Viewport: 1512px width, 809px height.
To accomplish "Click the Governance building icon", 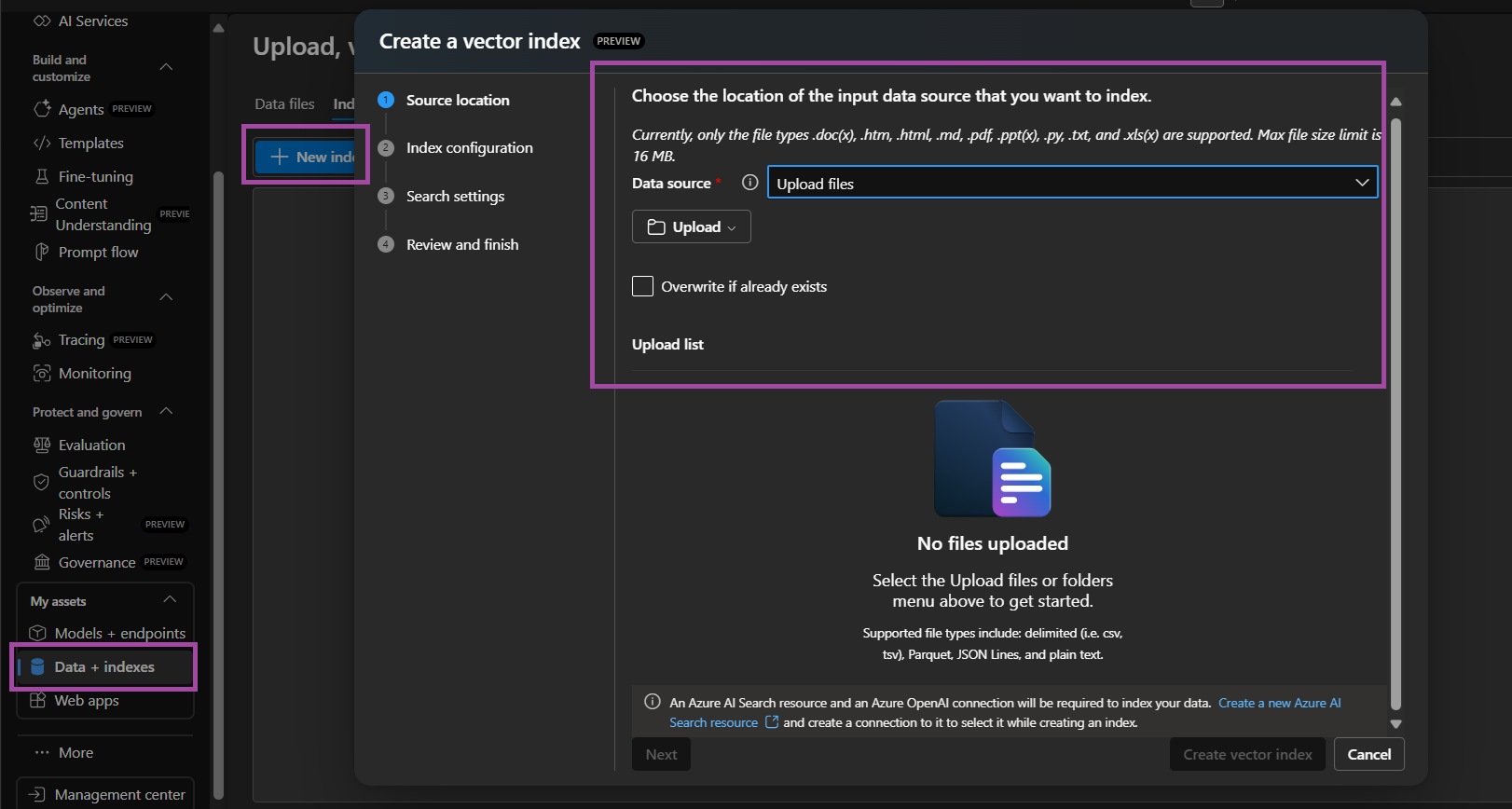I will [42, 562].
